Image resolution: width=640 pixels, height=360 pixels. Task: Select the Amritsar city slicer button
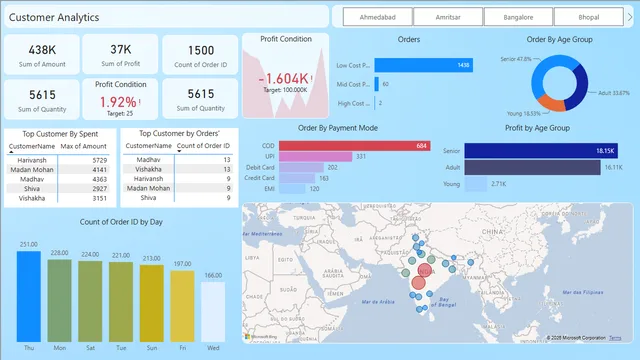point(448,17)
